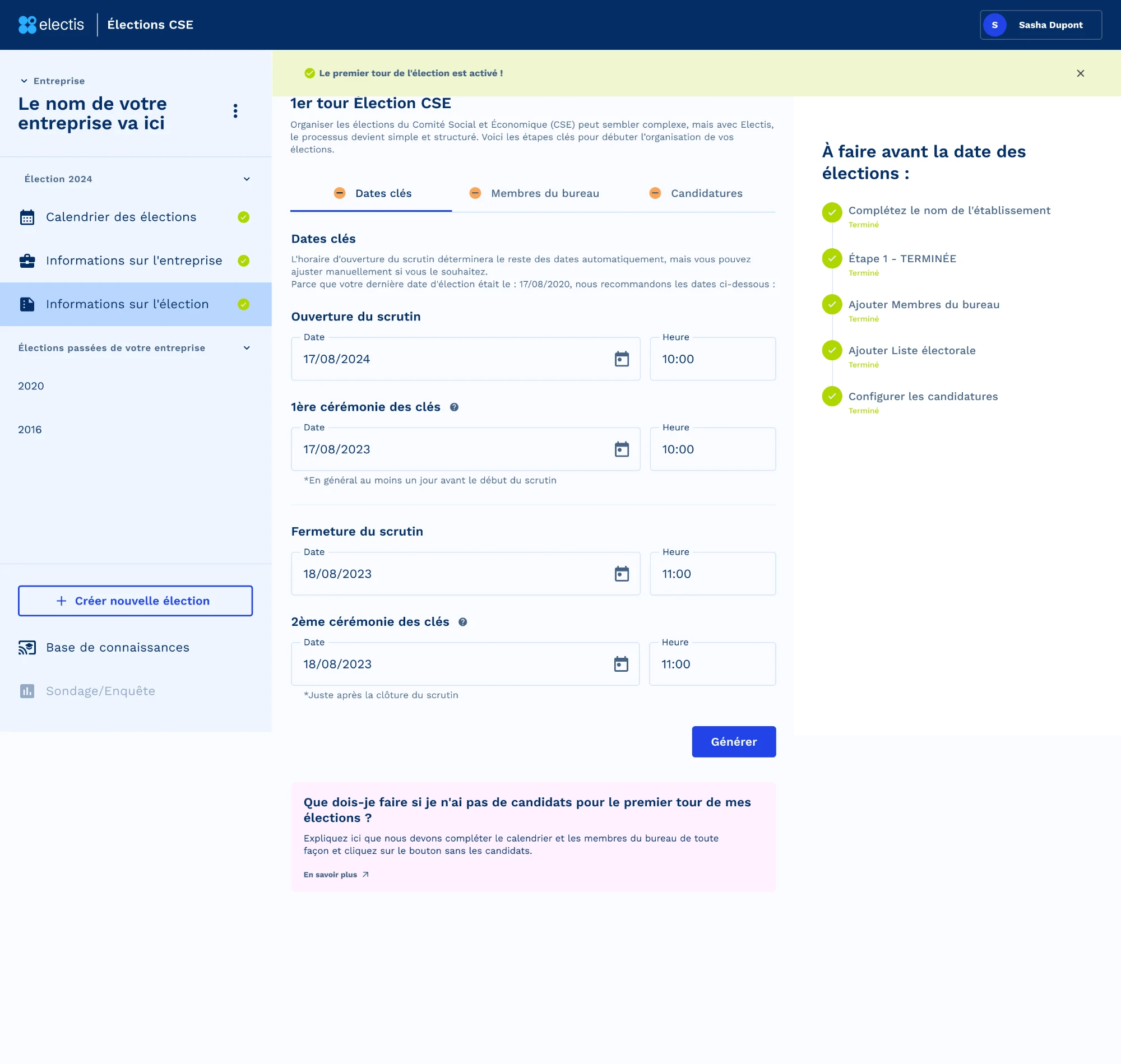Click the Fermeture du scrutin Heure field
Viewport: 1121px width, 1064px height.
[712, 574]
